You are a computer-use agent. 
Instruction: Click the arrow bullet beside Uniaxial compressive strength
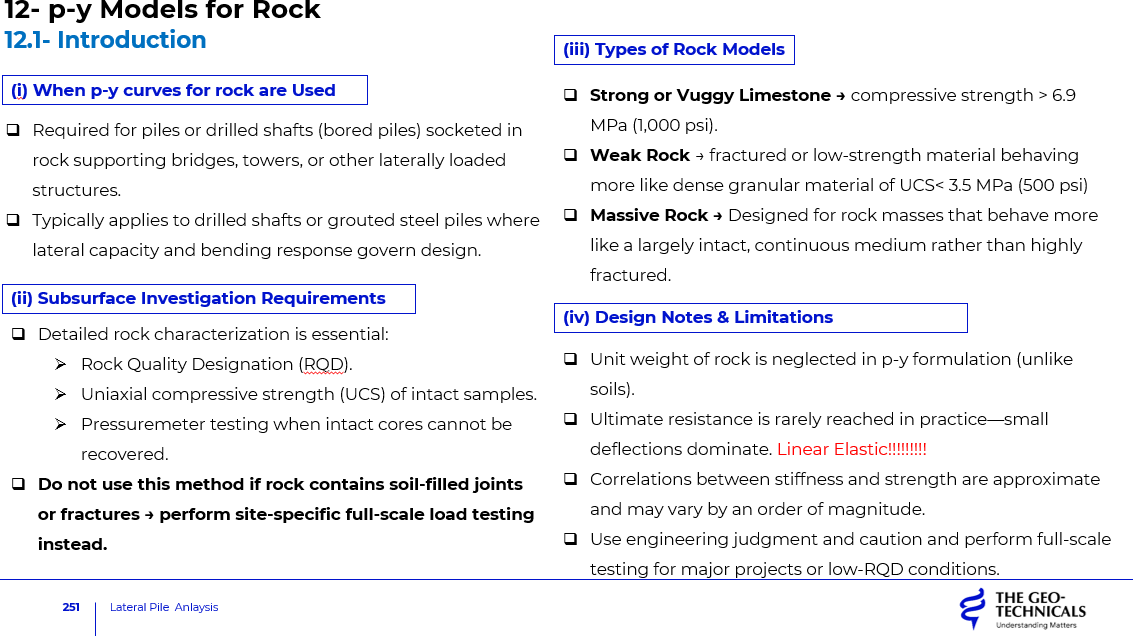tap(61, 394)
